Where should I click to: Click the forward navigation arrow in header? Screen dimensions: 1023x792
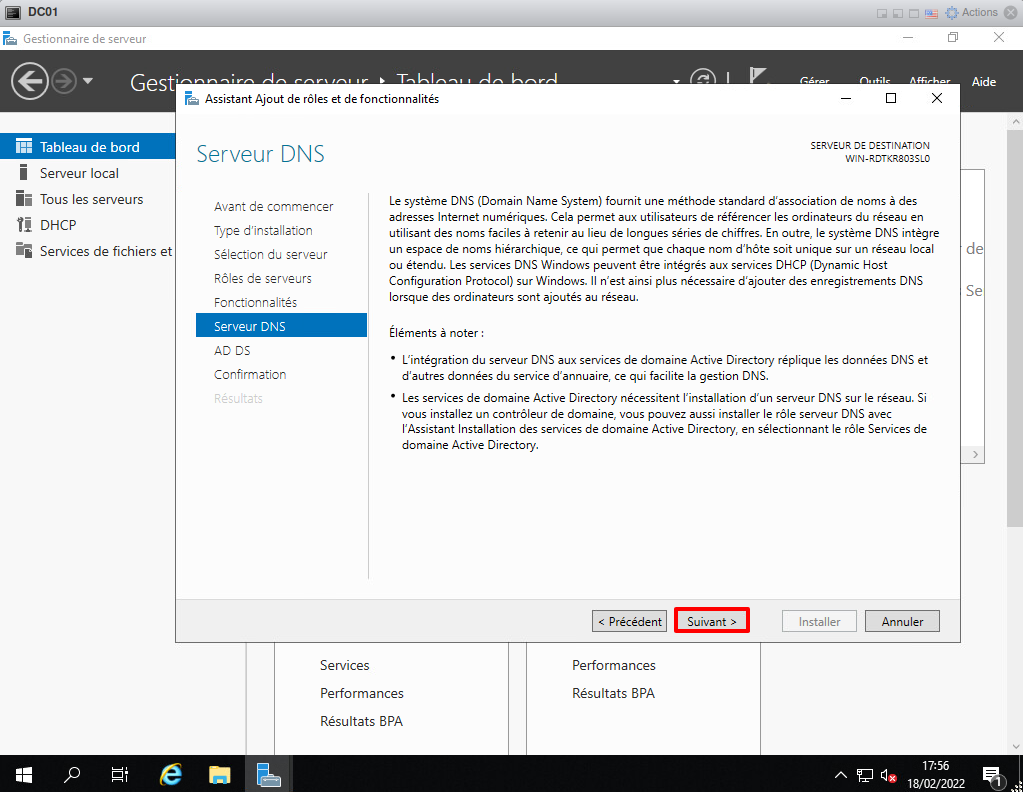pyautogui.click(x=64, y=81)
